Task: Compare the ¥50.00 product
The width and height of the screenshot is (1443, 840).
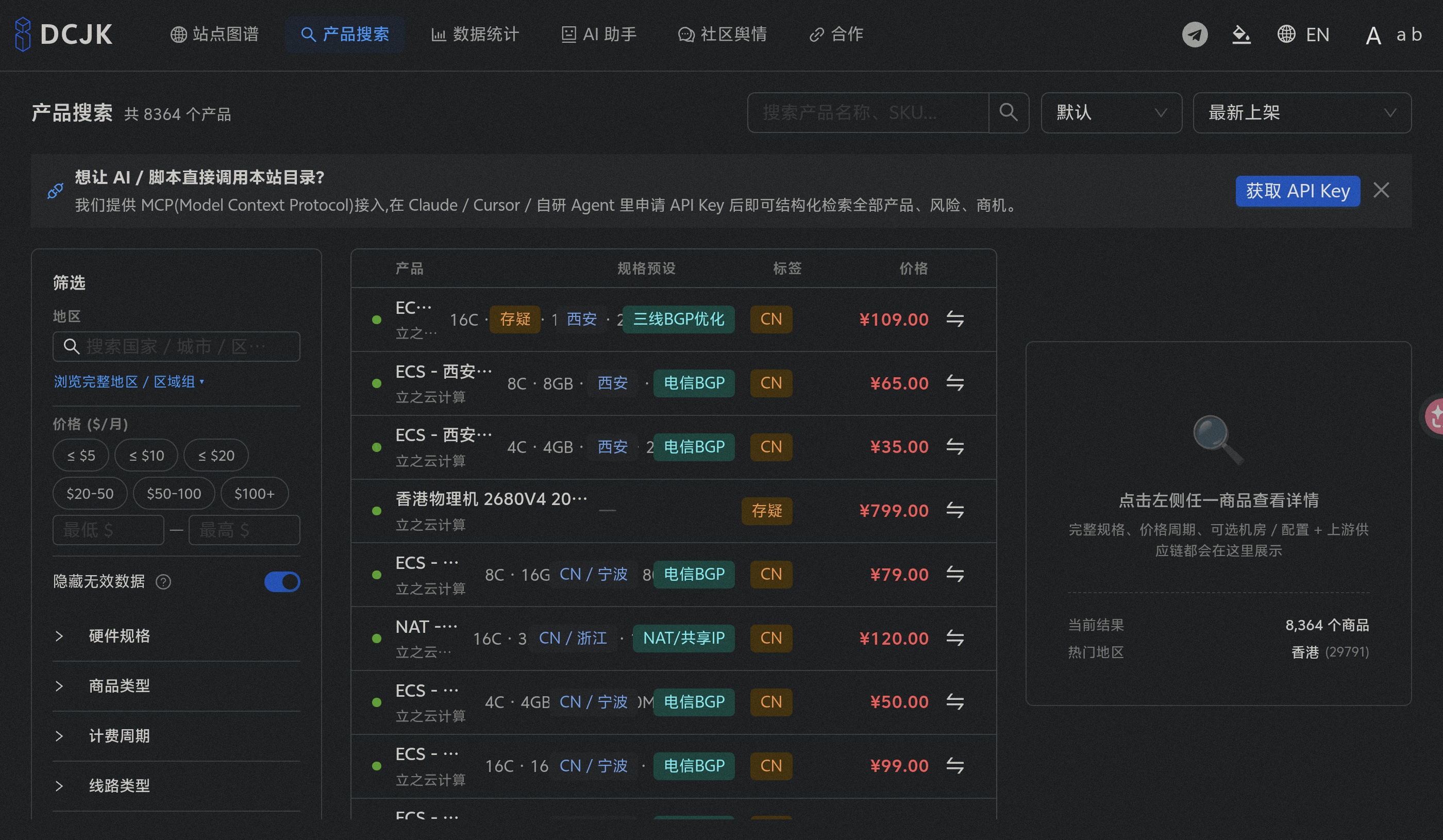Action: click(954, 701)
